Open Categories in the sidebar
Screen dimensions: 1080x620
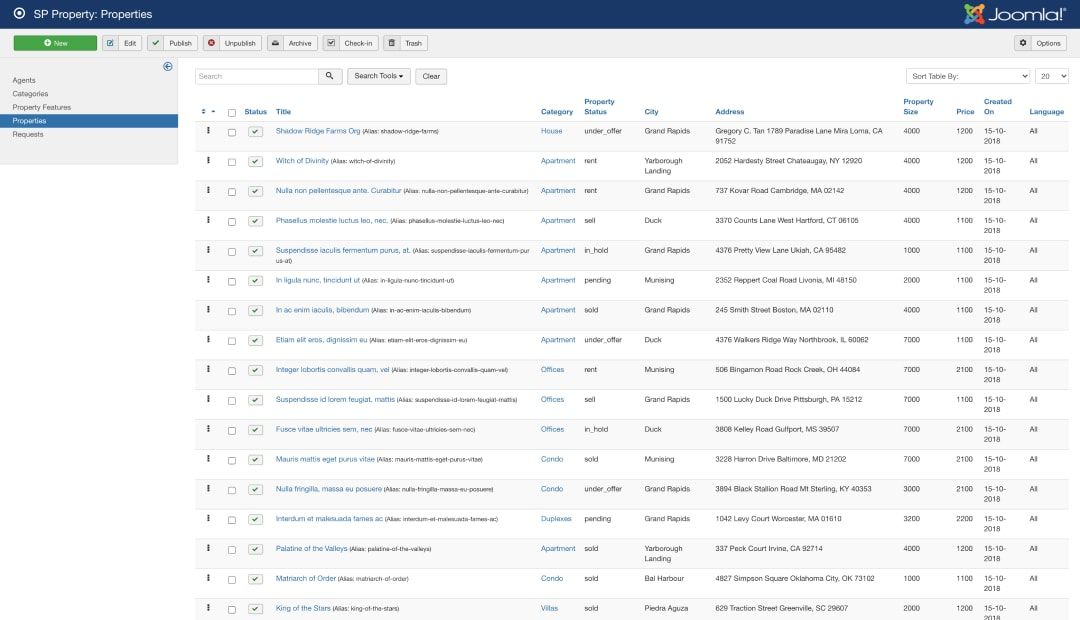point(30,94)
